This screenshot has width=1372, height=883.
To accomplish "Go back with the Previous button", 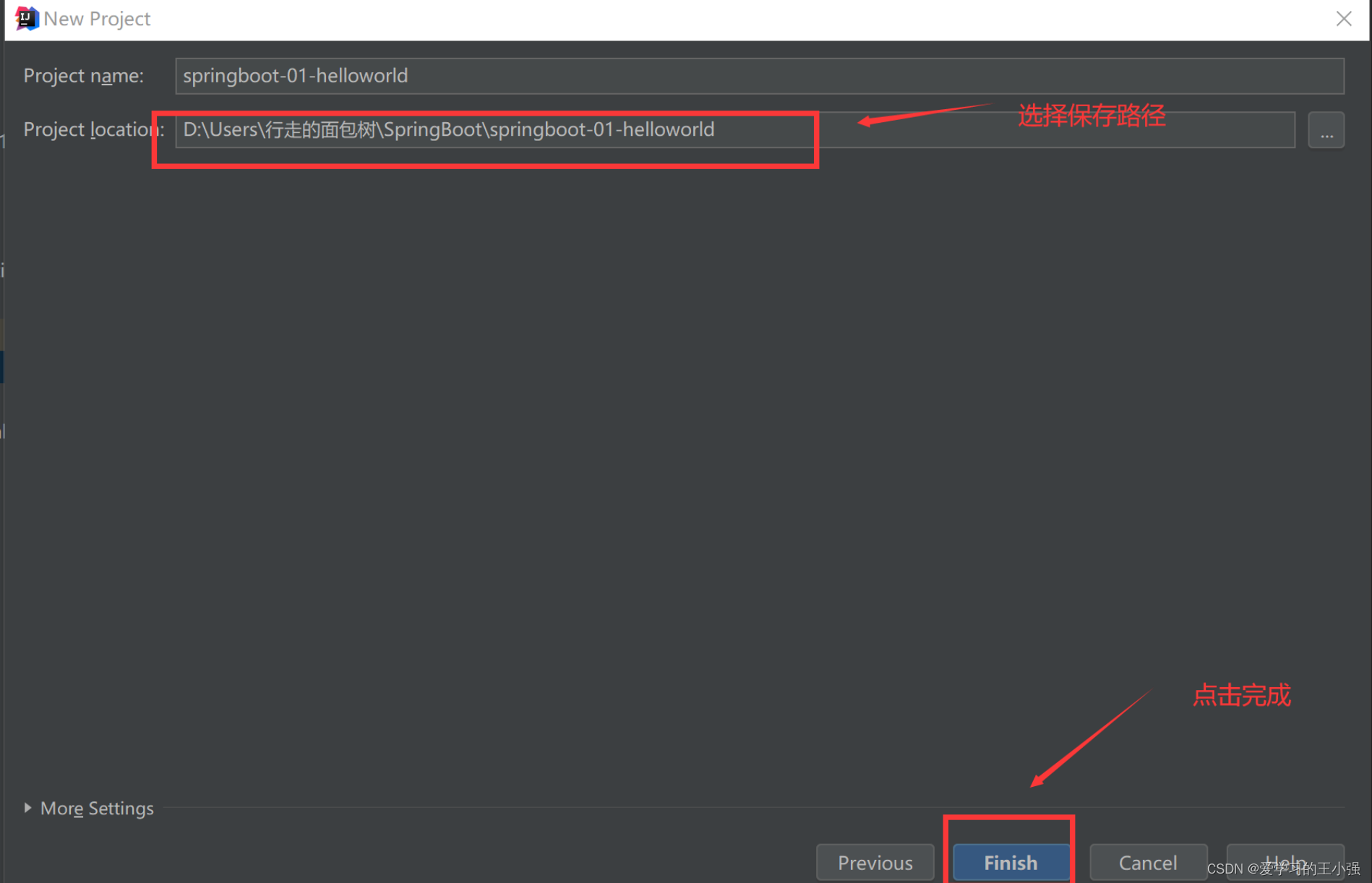I will (x=875, y=862).
